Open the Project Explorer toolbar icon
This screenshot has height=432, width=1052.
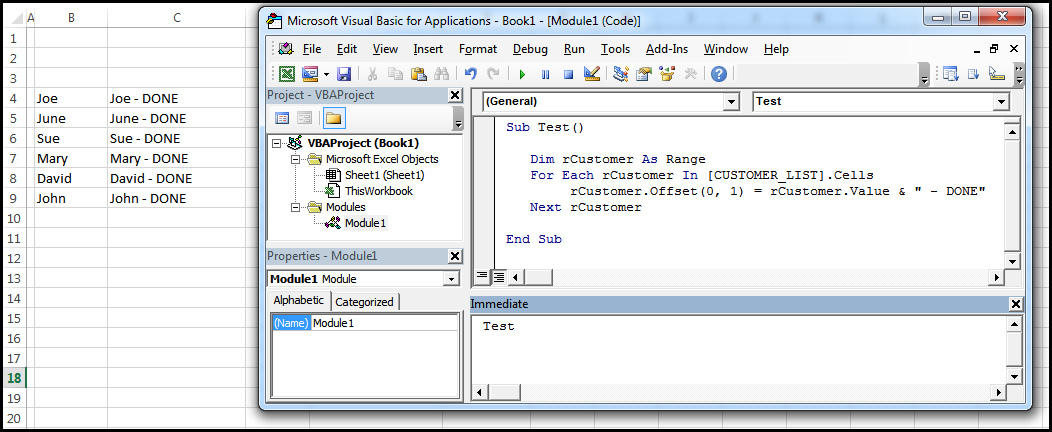click(x=621, y=74)
